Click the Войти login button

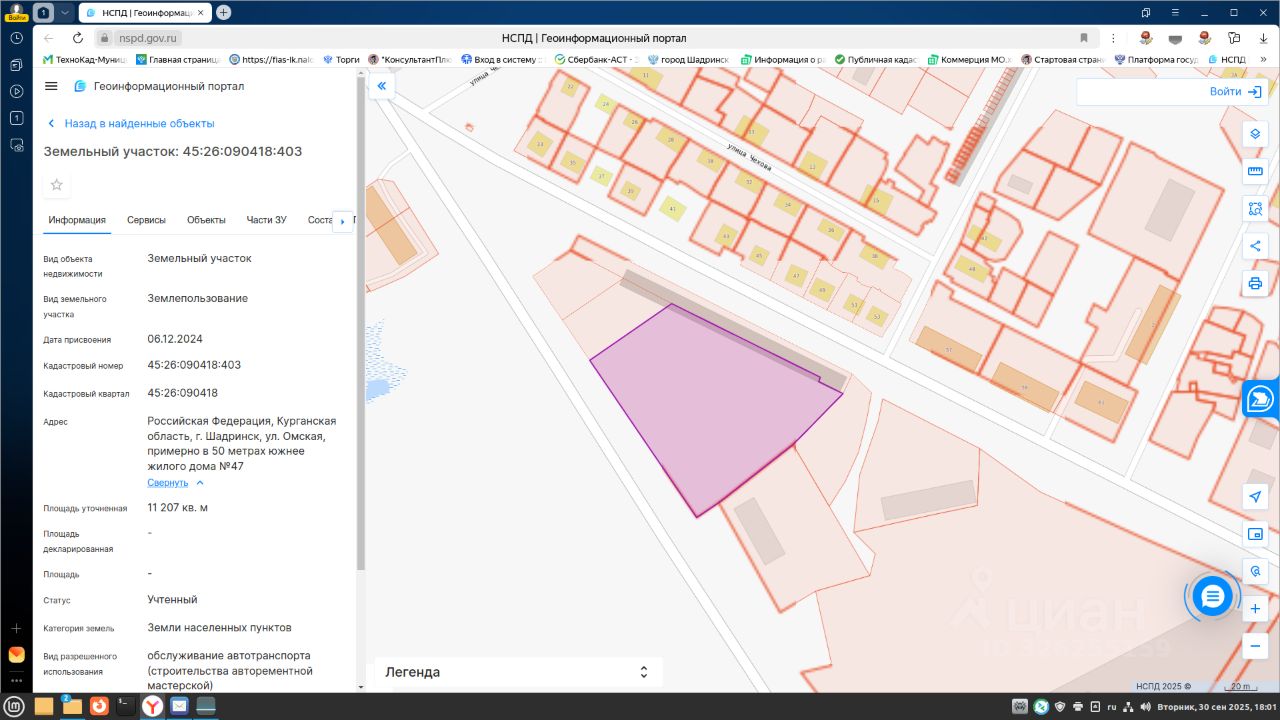click(1235, 91)
